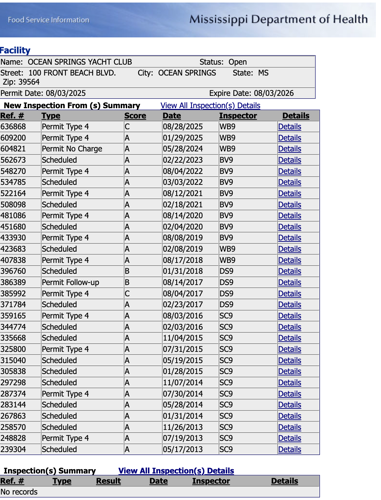Open Details link for inspection 548270
Screen dimensions: 381x500
pyautogui.click(x=289, y=171)
